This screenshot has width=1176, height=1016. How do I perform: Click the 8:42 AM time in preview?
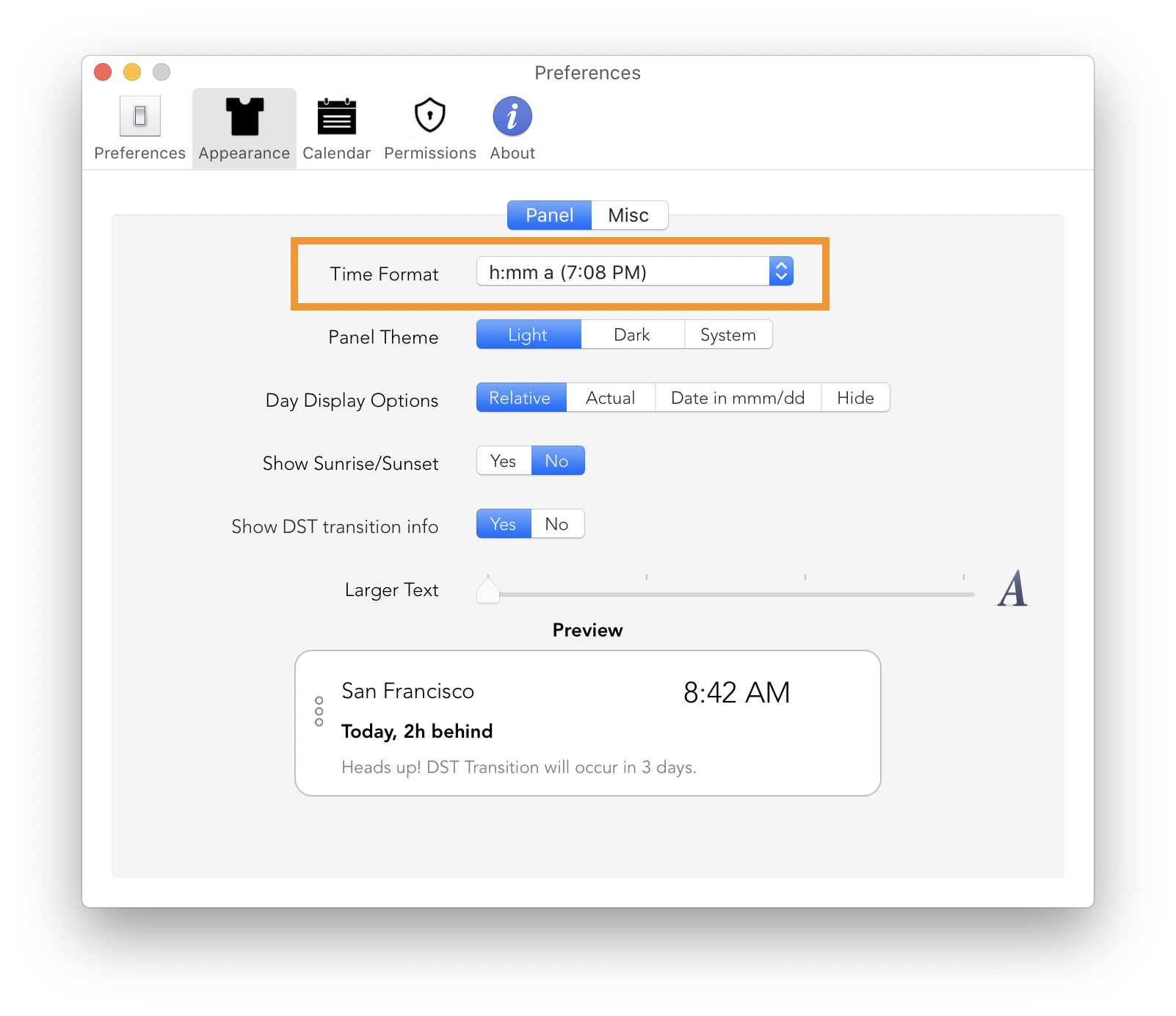click(736, 692)
